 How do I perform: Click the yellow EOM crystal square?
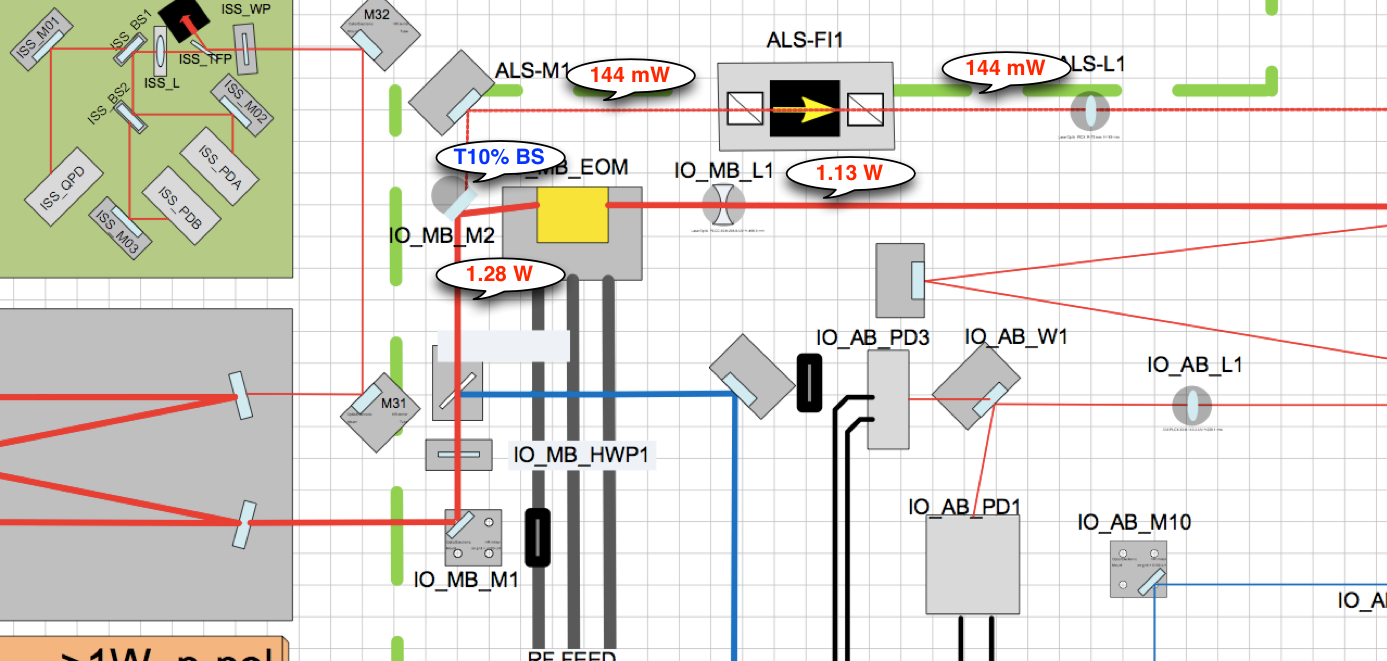[x=572, y=214]
